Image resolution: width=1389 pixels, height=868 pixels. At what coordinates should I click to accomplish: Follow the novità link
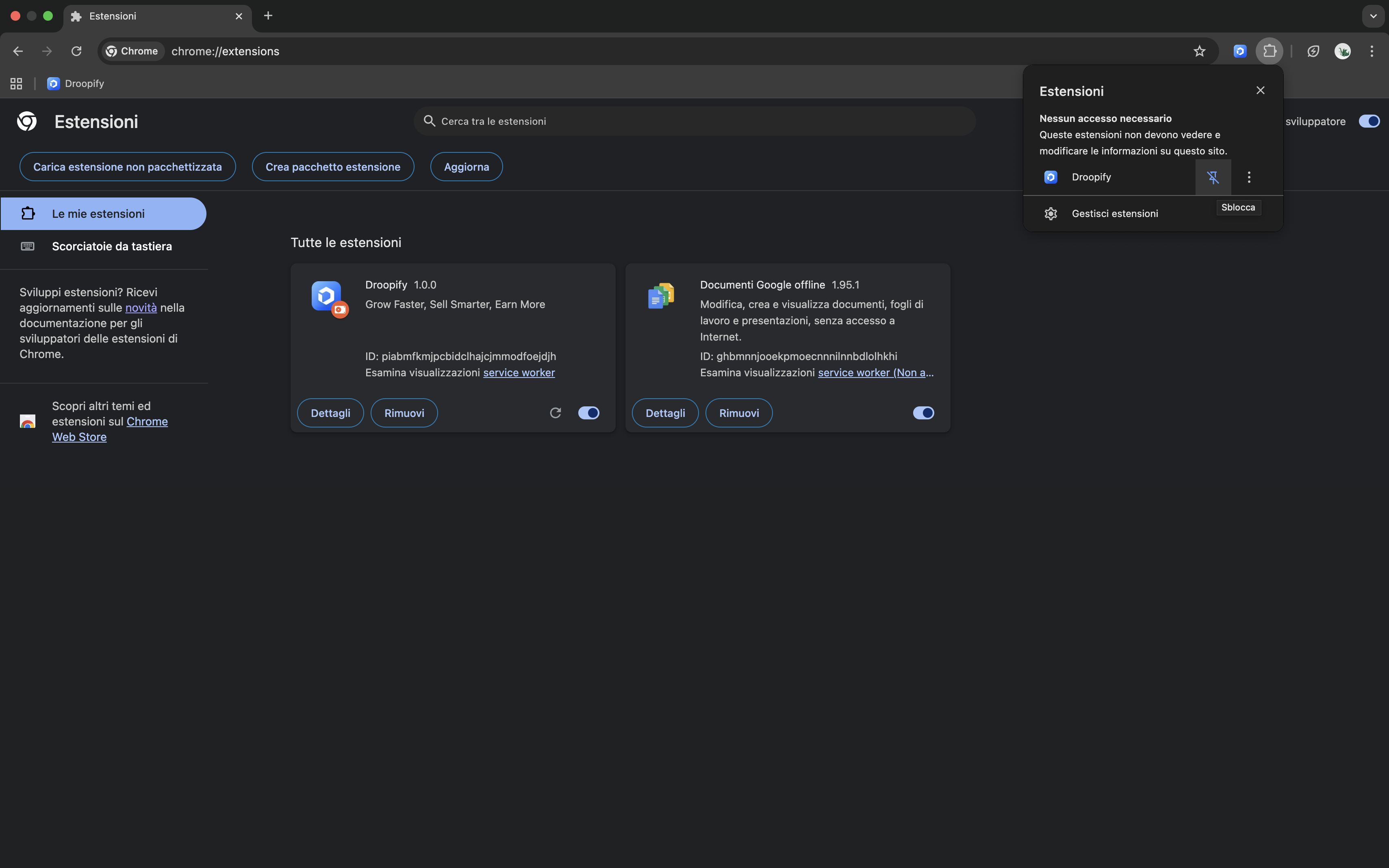(x=141, y=308)
